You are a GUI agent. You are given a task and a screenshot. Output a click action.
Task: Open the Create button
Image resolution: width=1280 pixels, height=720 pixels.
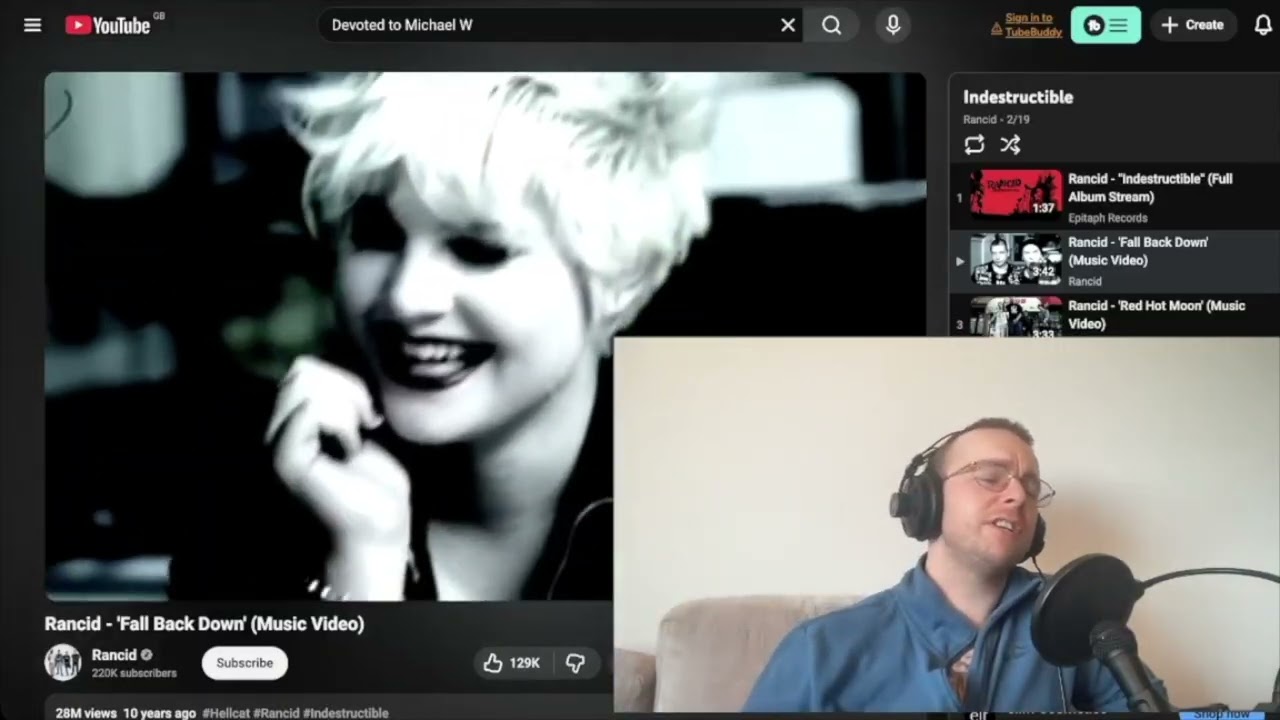[1193, 25]
